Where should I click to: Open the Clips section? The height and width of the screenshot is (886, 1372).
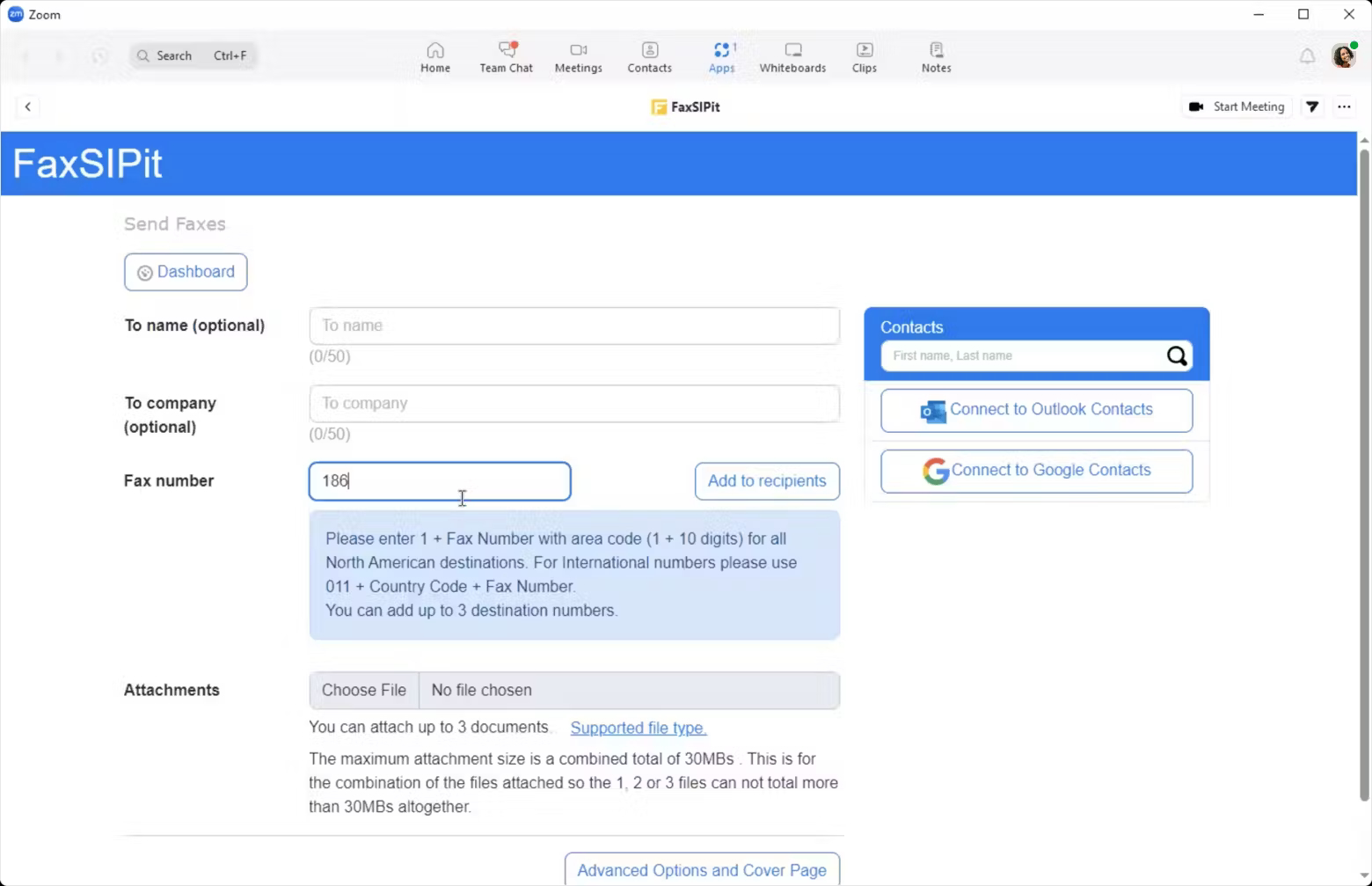tap(864, 57)
